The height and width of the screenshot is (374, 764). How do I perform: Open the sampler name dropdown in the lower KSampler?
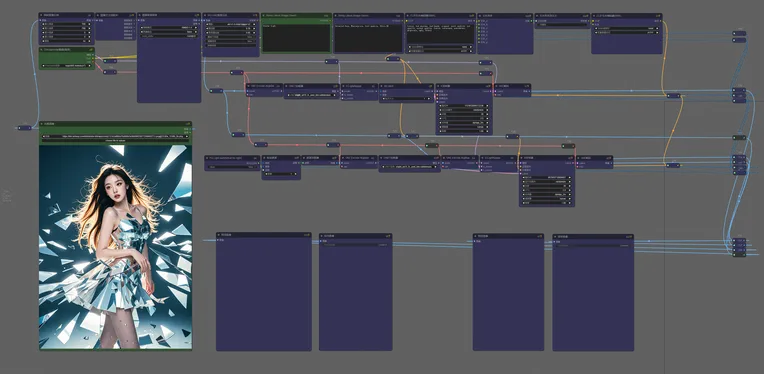click(546, 194)
